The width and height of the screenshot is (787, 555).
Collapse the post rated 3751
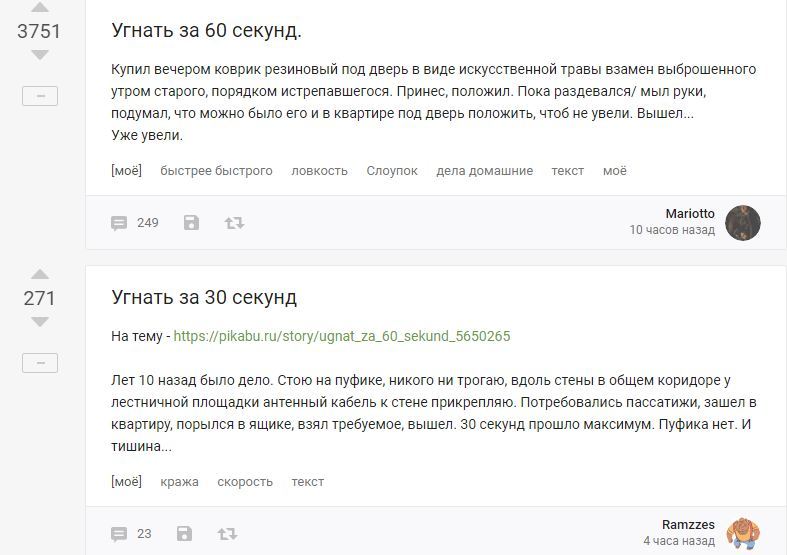[x=40, y=96]
